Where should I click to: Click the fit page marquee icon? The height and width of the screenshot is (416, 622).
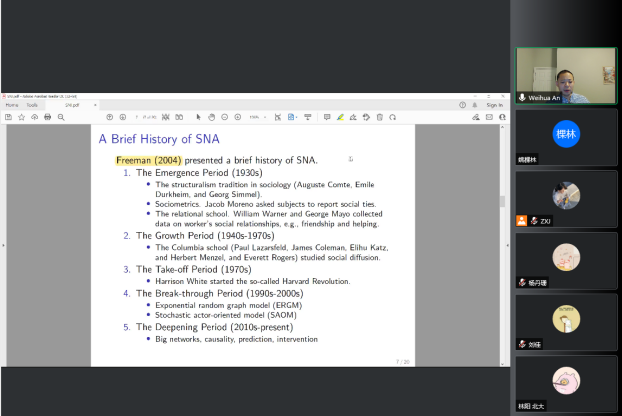tap(278, 117)
